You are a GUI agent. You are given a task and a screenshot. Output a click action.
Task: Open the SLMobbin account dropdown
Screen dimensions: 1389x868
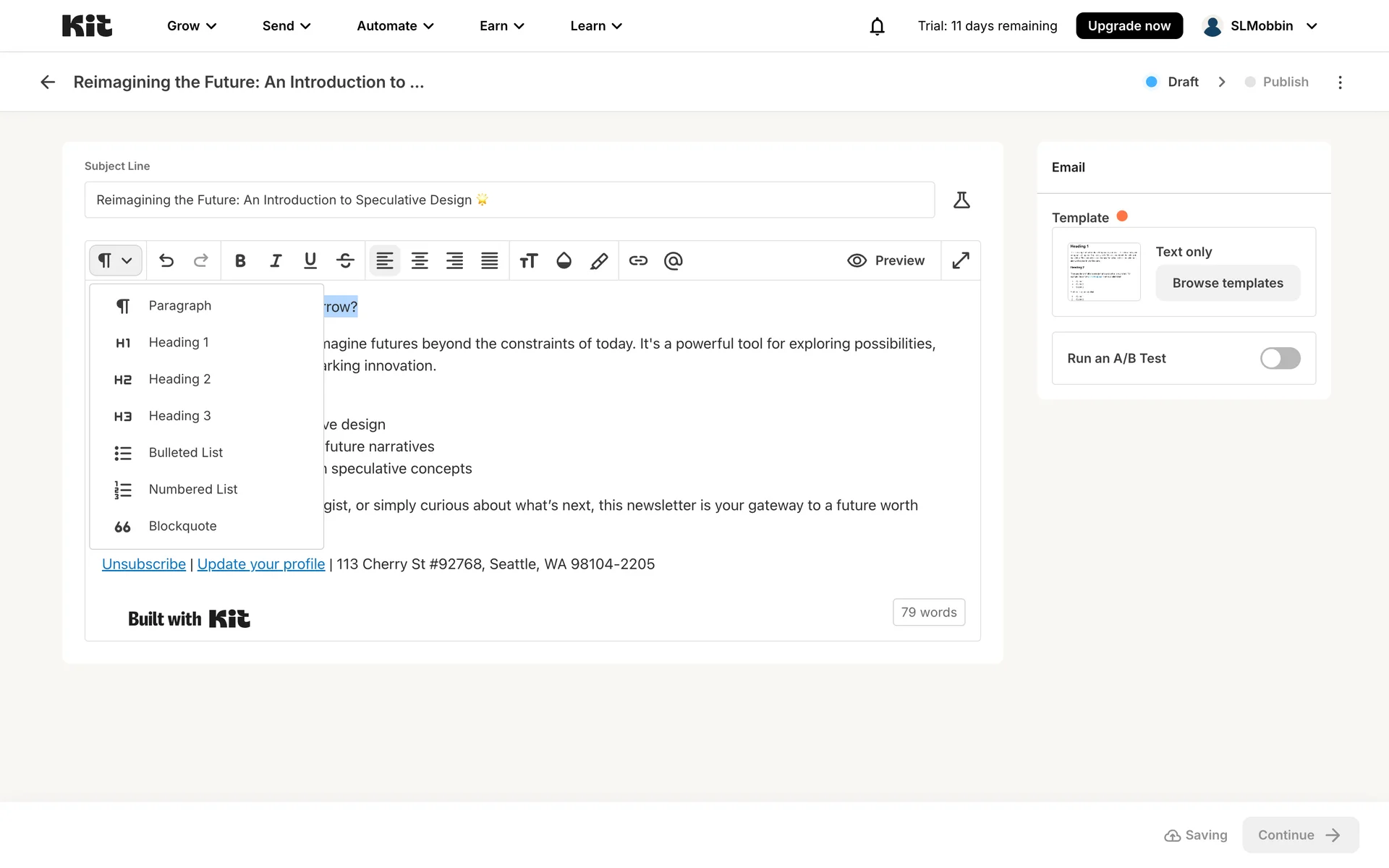click(x=1260, y=26)
